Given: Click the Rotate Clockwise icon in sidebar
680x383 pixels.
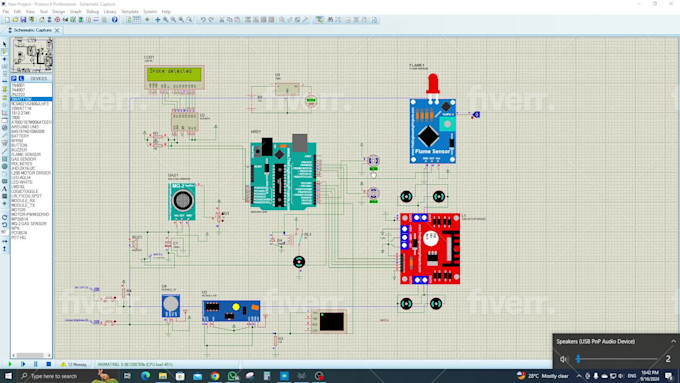Looking at the screenshot, I should pyautogui.click(x=4, y=217).
